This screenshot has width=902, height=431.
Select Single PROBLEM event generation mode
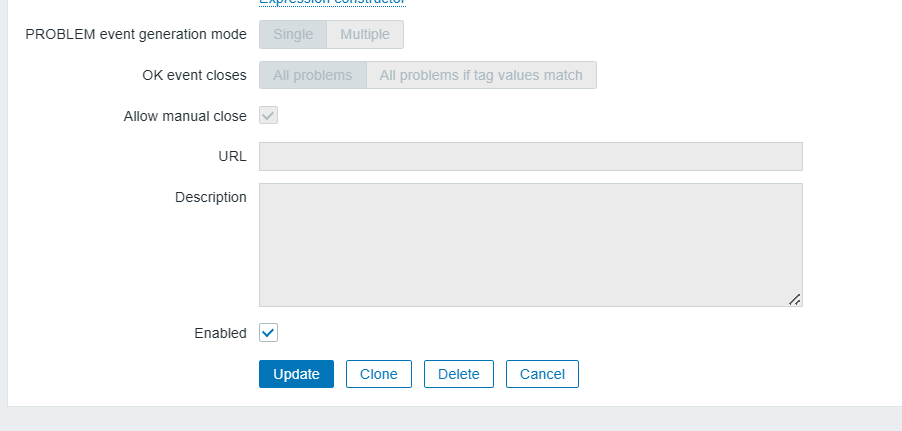click(x=293, y=34)
